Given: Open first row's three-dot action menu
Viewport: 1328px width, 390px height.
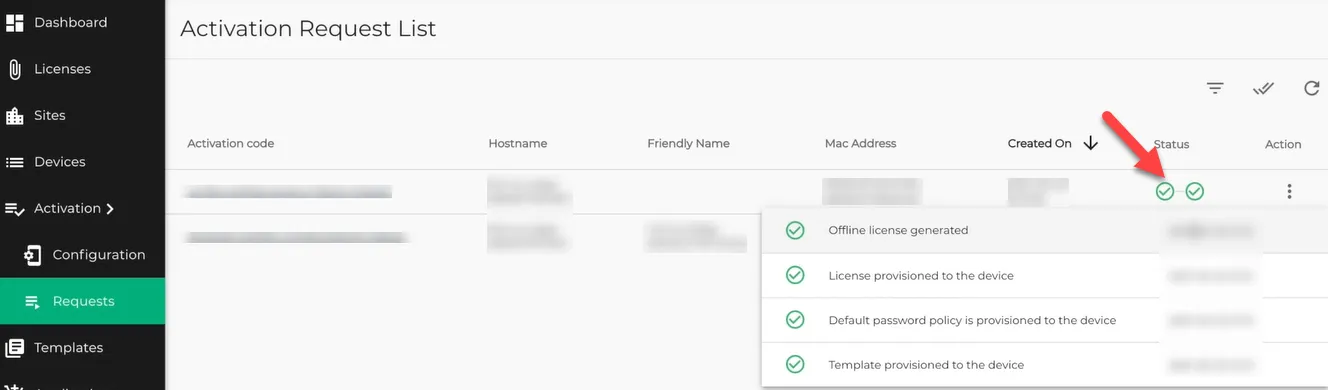Looking at the screenshot, I should pyautogui.click(x=1290, y=191).
